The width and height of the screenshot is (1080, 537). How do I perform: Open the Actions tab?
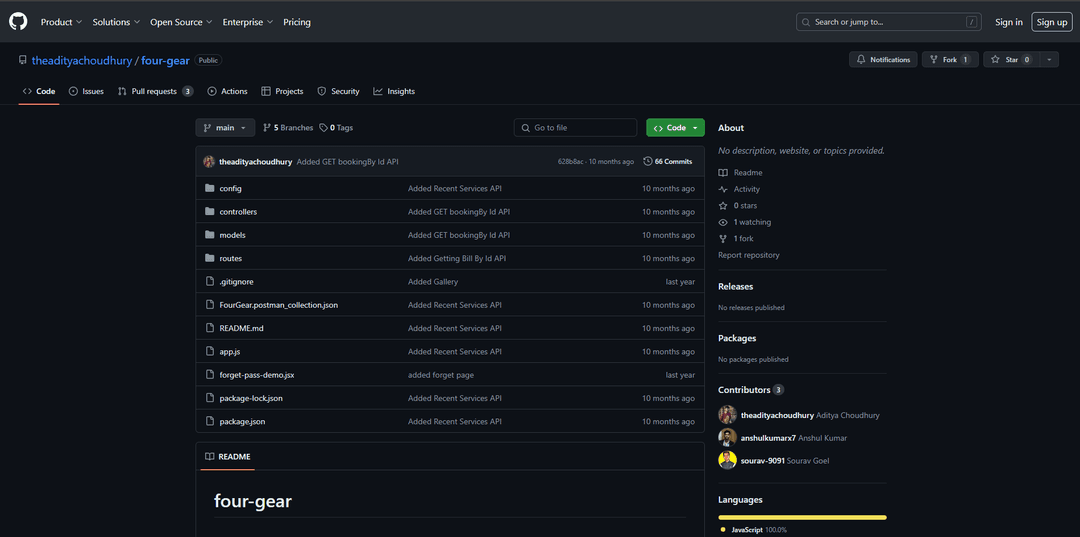point(227,91)
